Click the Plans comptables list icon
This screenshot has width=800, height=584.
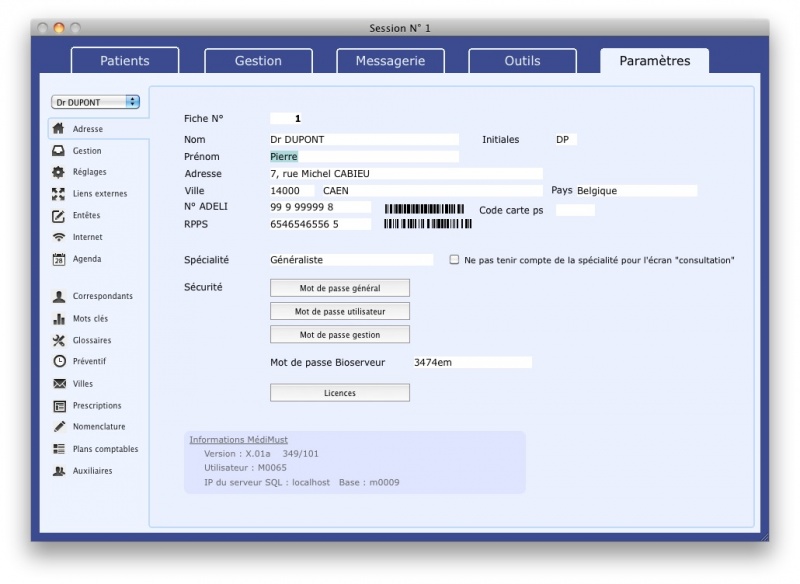59,449
